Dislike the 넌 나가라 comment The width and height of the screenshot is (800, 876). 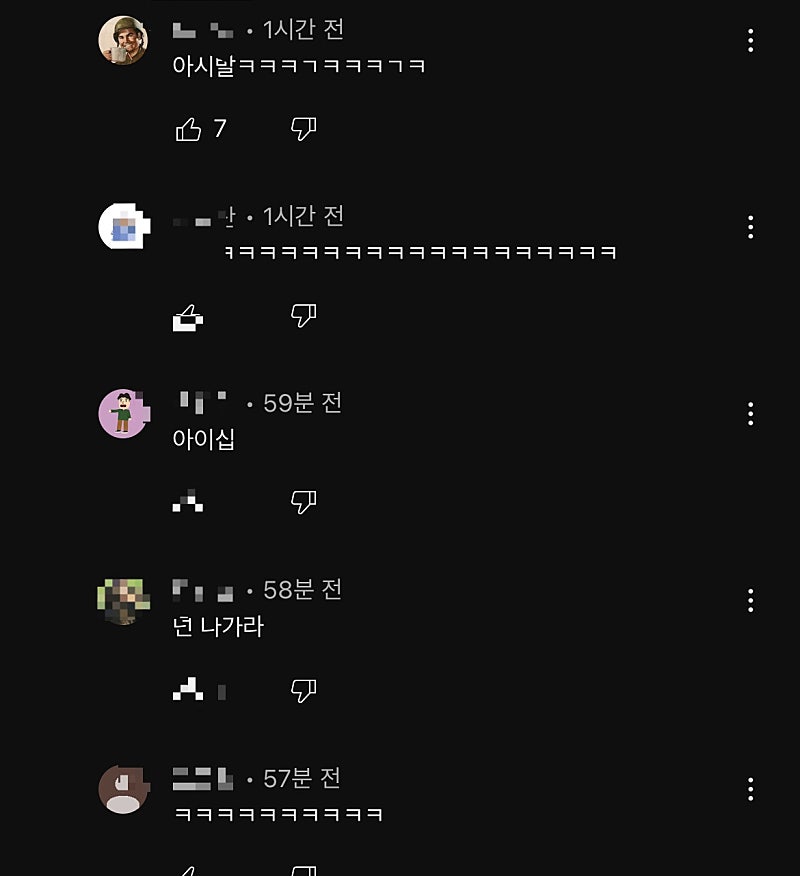303,689
